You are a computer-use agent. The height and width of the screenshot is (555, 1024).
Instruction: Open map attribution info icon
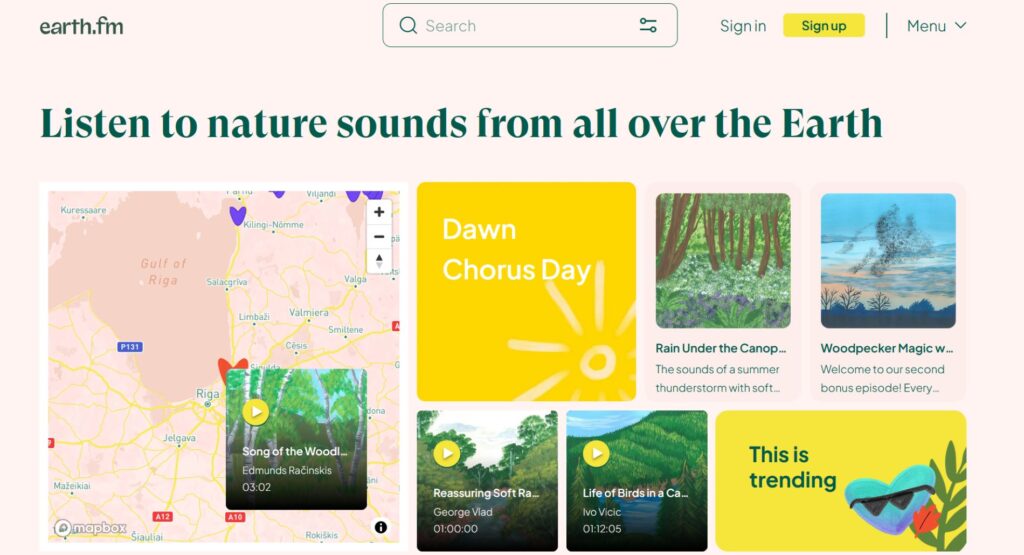pyautogui.click(x=381, y=527)
